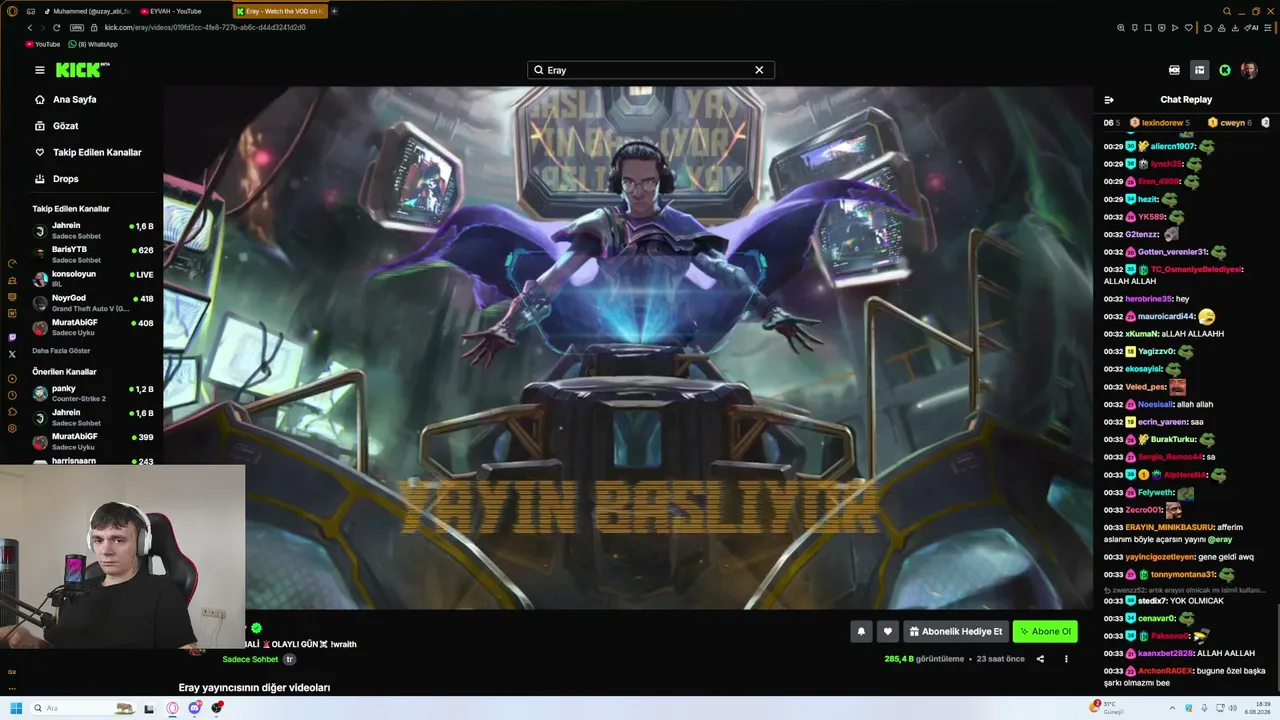Open the browser AI assistant
1280x720 pixels.
tap(1250, 28)
